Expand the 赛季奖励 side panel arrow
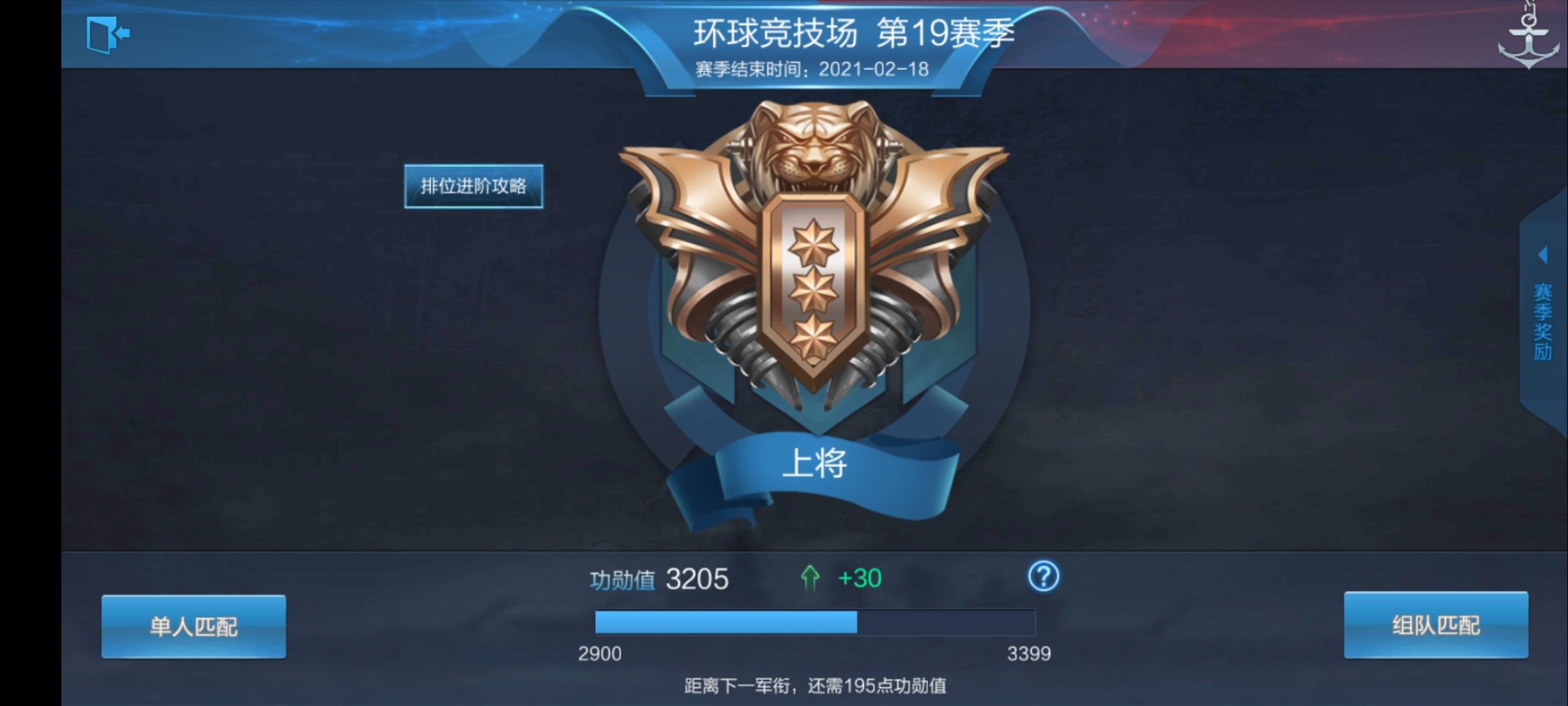Viewport: 1568px width, 706px height. [x=1543, y=255]
